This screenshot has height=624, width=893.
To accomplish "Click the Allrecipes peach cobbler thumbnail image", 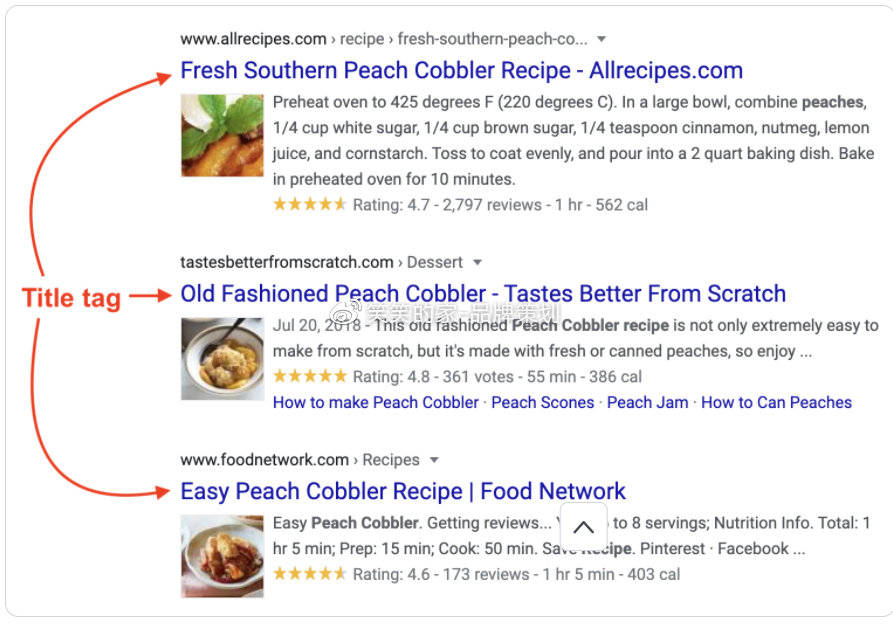I will [x=222, y=136].
